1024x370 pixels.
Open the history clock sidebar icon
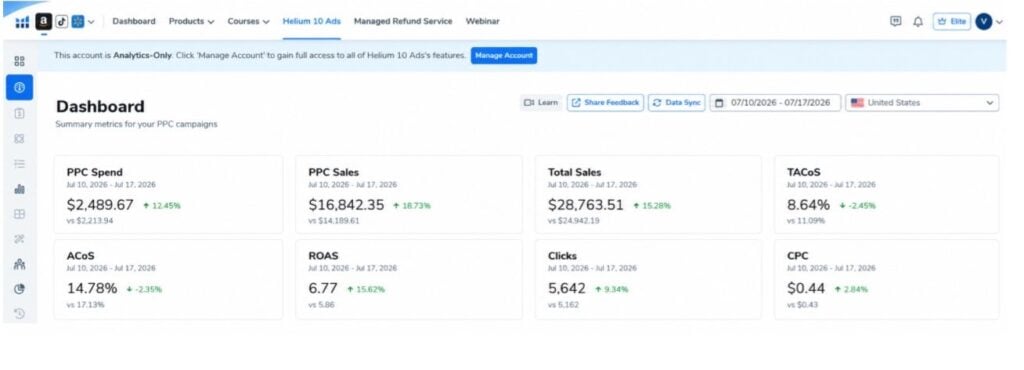coord(19,314)
